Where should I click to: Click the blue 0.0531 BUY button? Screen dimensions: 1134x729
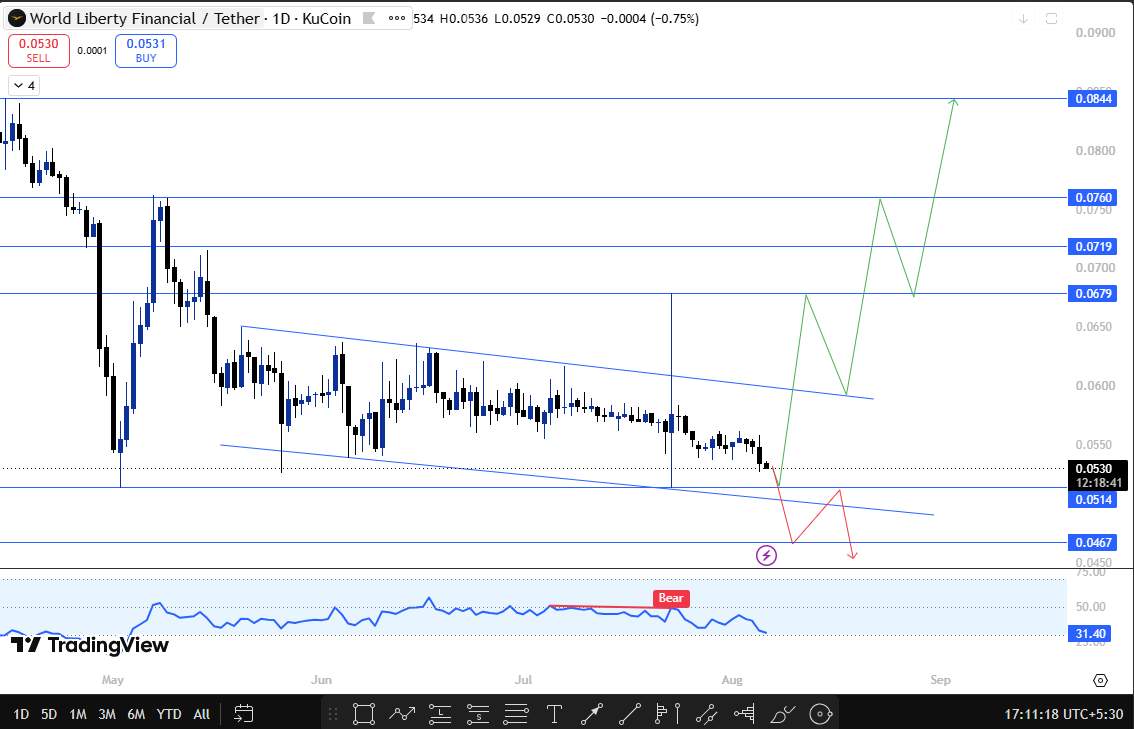146,51
